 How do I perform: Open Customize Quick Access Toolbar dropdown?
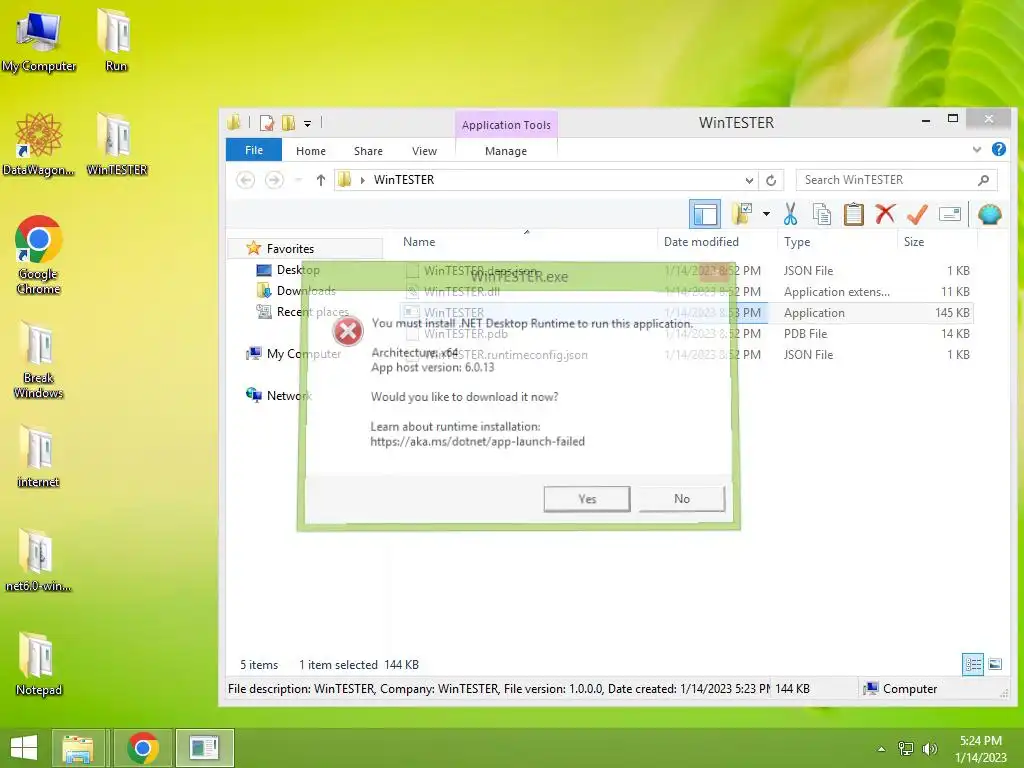click(x=307, y=123)
